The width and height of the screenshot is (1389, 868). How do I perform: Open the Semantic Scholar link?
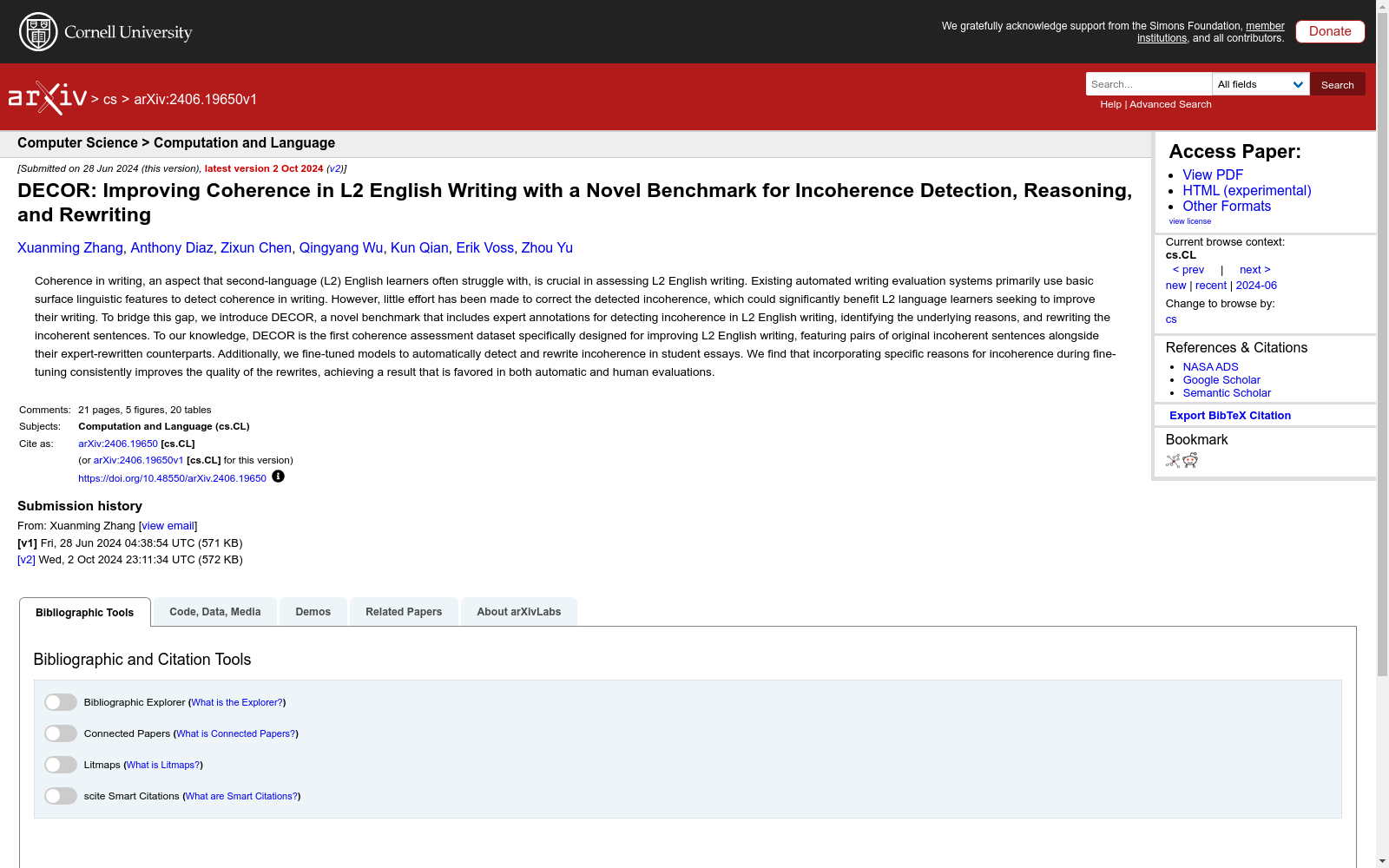coord(1227,393)
